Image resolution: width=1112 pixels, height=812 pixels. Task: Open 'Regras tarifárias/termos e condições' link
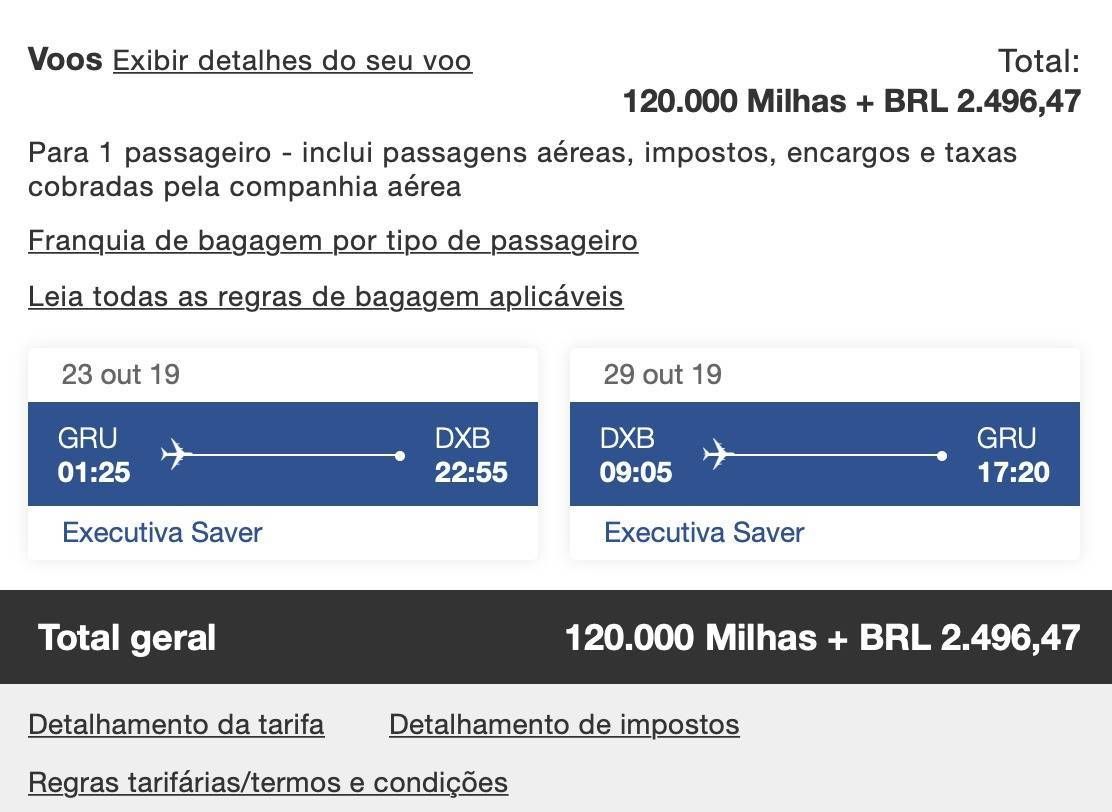tap(268, 783)
